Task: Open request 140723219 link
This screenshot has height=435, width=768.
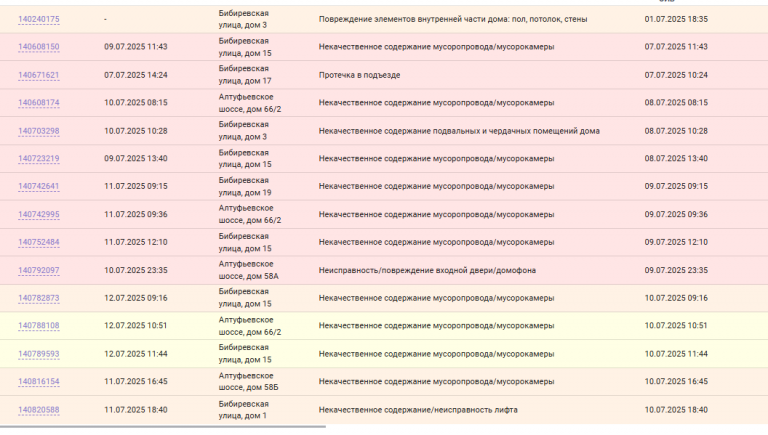Action: pos(39,159)
